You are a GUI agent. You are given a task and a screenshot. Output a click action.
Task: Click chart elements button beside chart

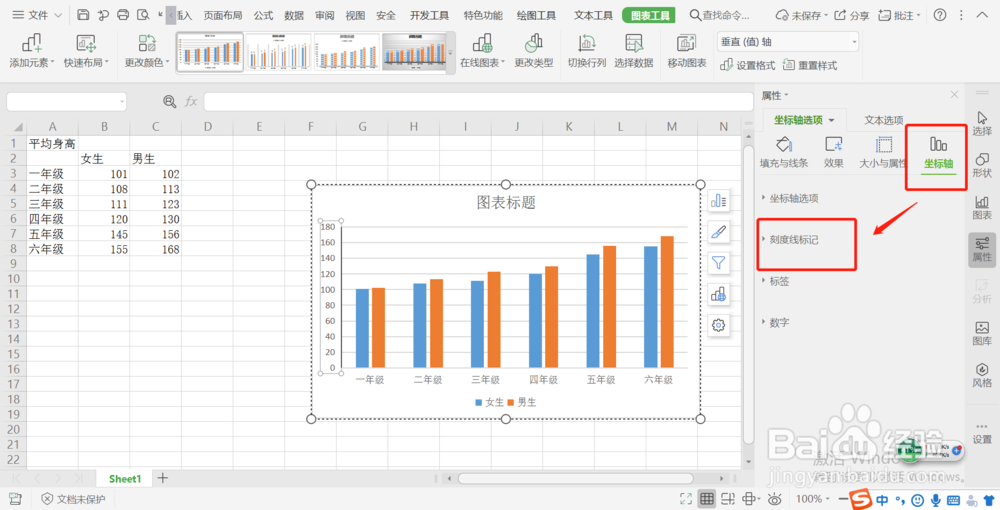coord(719,201)
